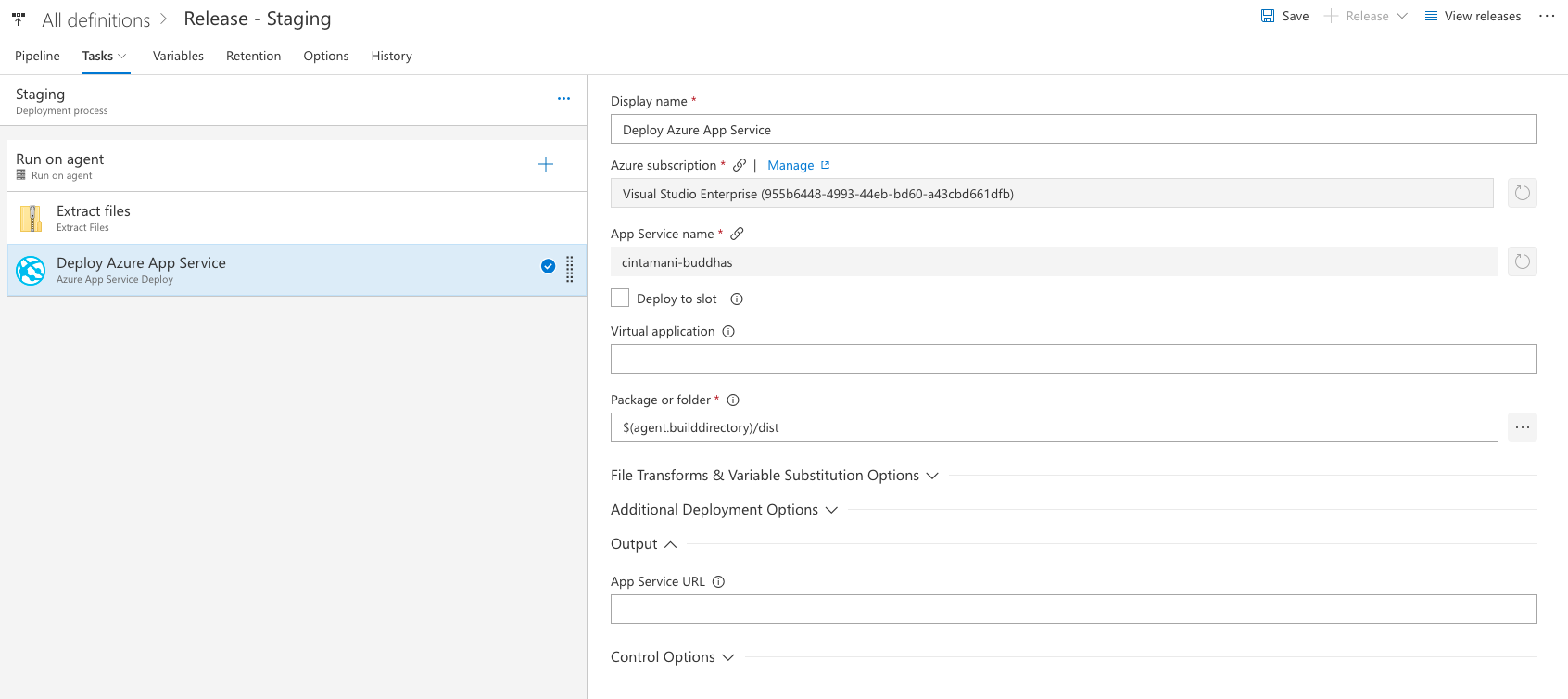Enable the Deploy to slot checkbox

620,298
